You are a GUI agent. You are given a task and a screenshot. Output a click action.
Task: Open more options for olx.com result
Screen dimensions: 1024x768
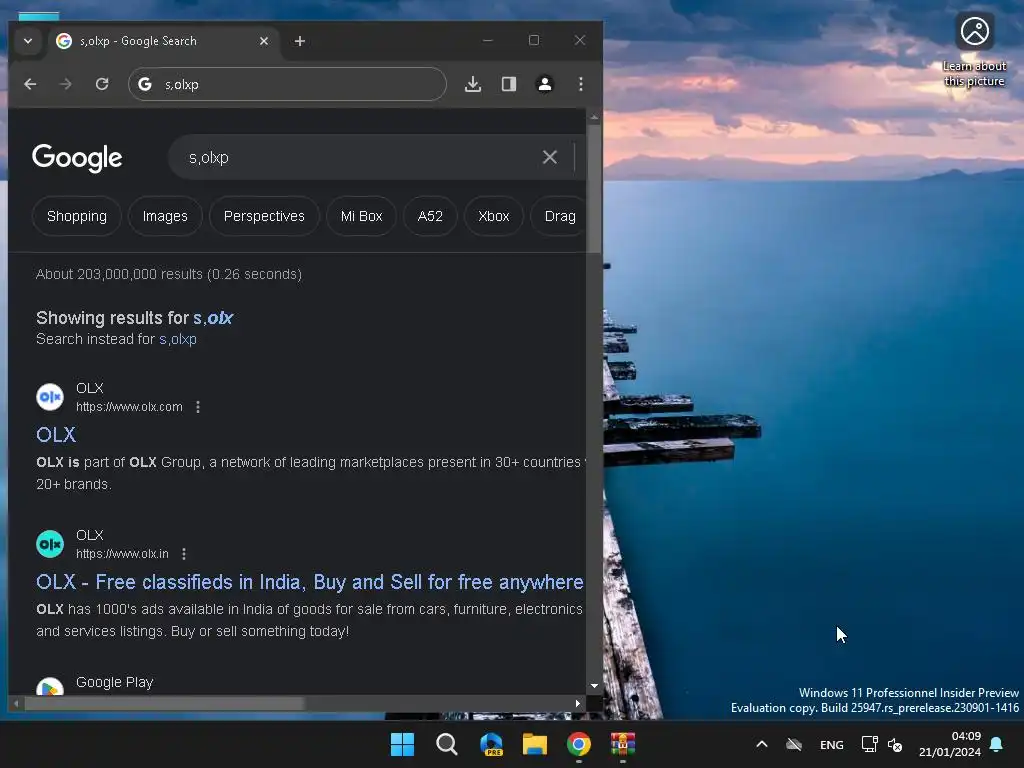coord(198,407)
